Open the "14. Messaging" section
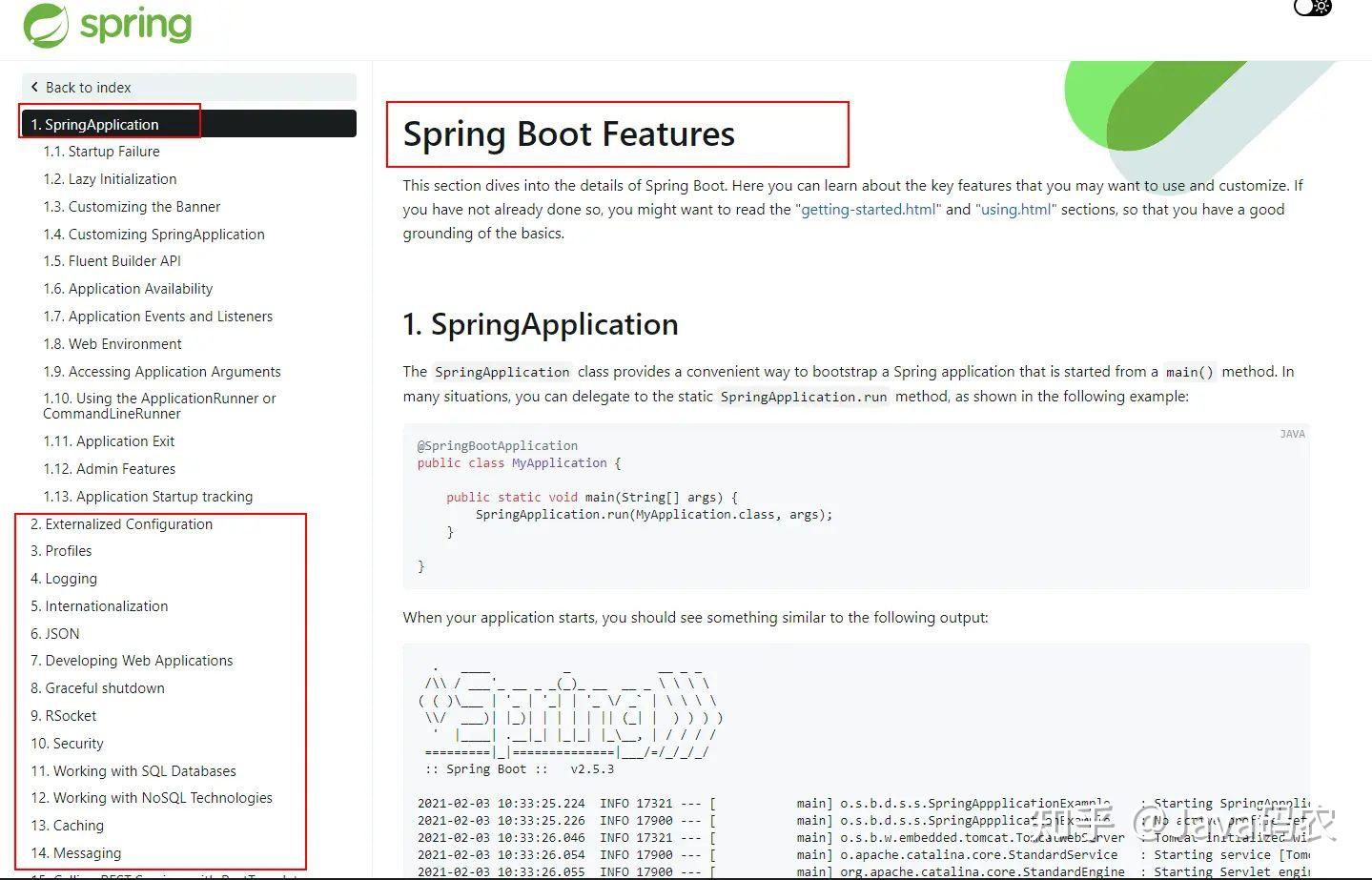The height and width of the screenshot is (880, 1372). (75, 852)
